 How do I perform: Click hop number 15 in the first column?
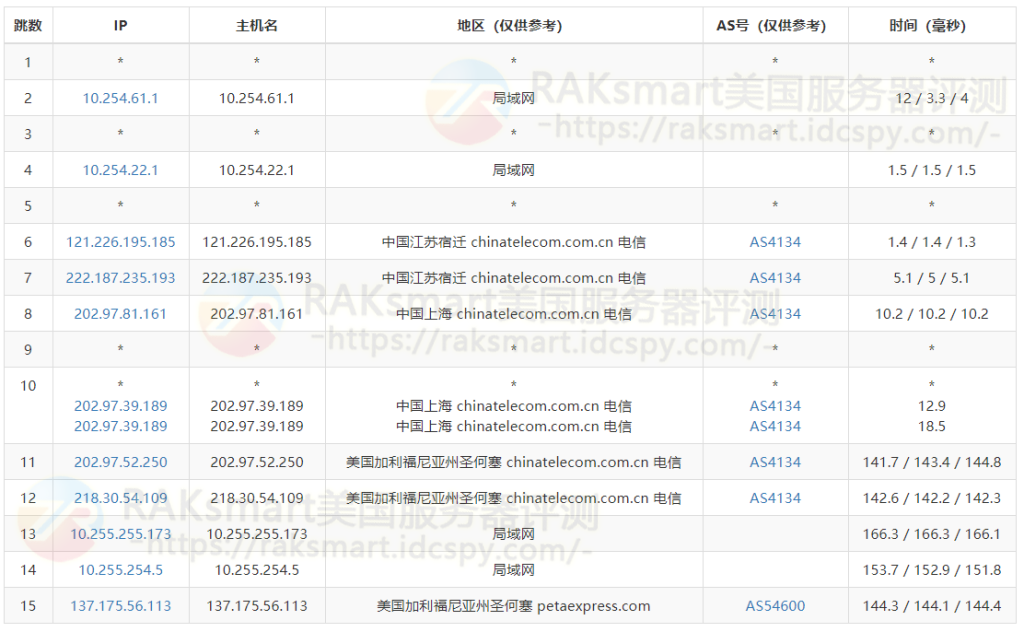pos(27,605)
